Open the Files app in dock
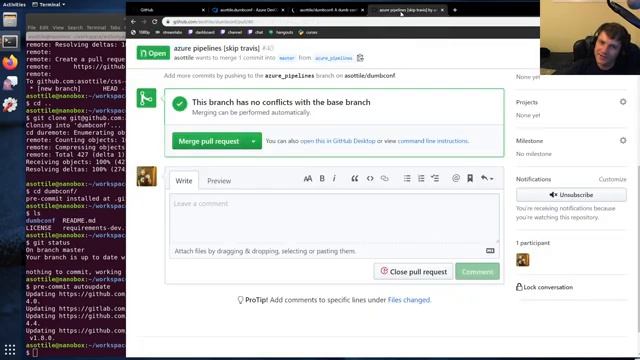The image size is (640, 360). tap(10, 20)
